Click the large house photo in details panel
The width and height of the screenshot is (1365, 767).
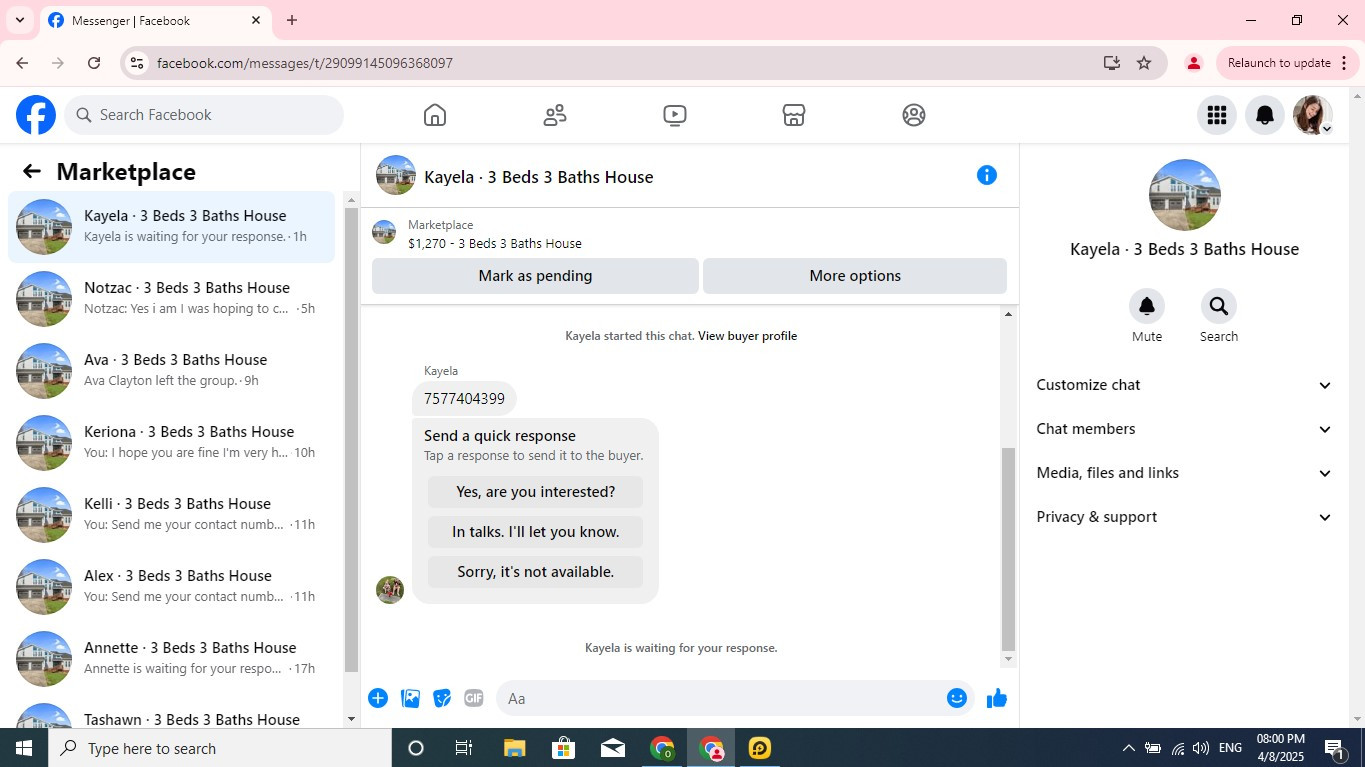coord(1184,195)
